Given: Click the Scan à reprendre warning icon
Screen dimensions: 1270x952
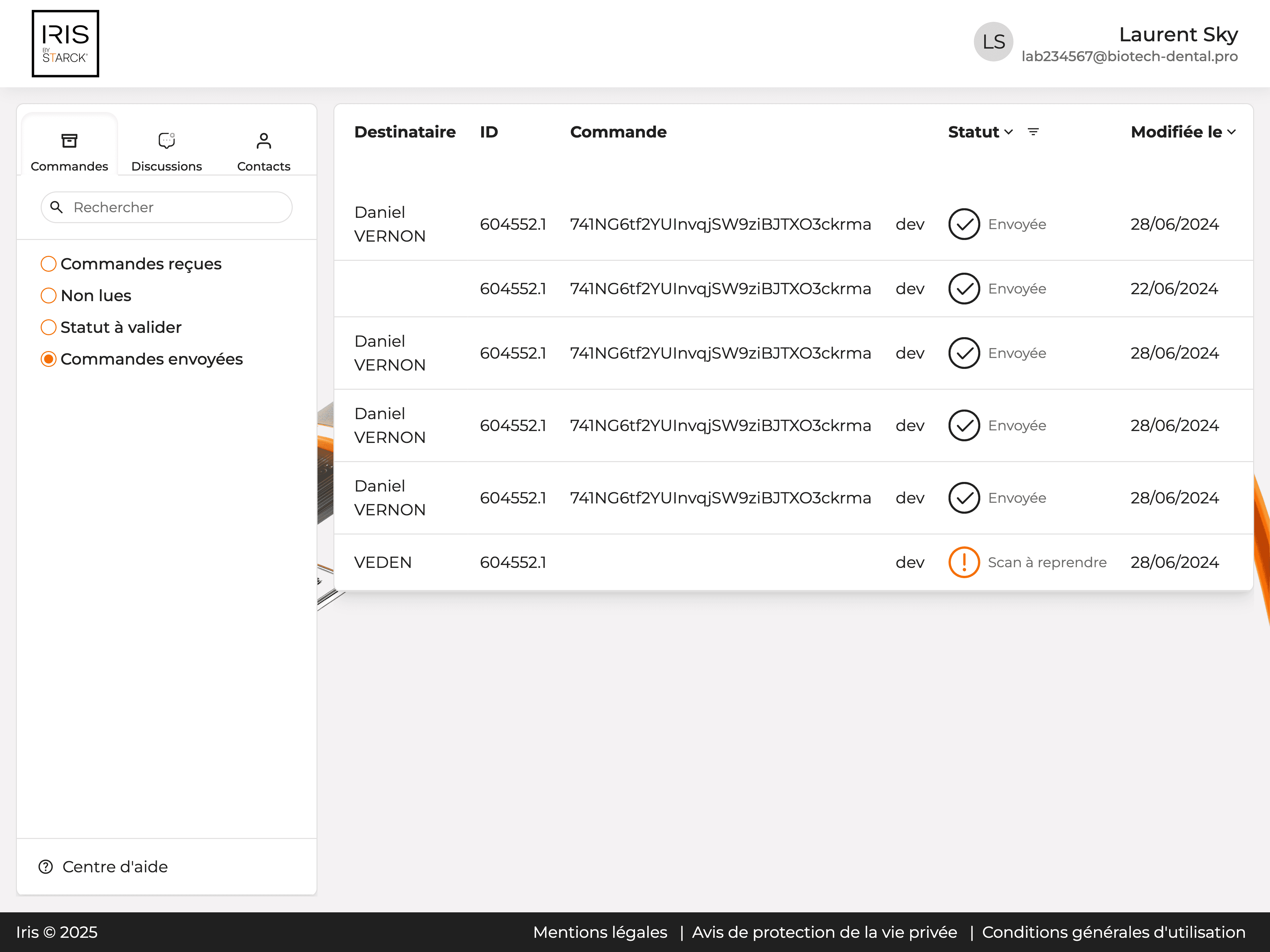Looking at the screenshot, I should click(x=964, y=562).
